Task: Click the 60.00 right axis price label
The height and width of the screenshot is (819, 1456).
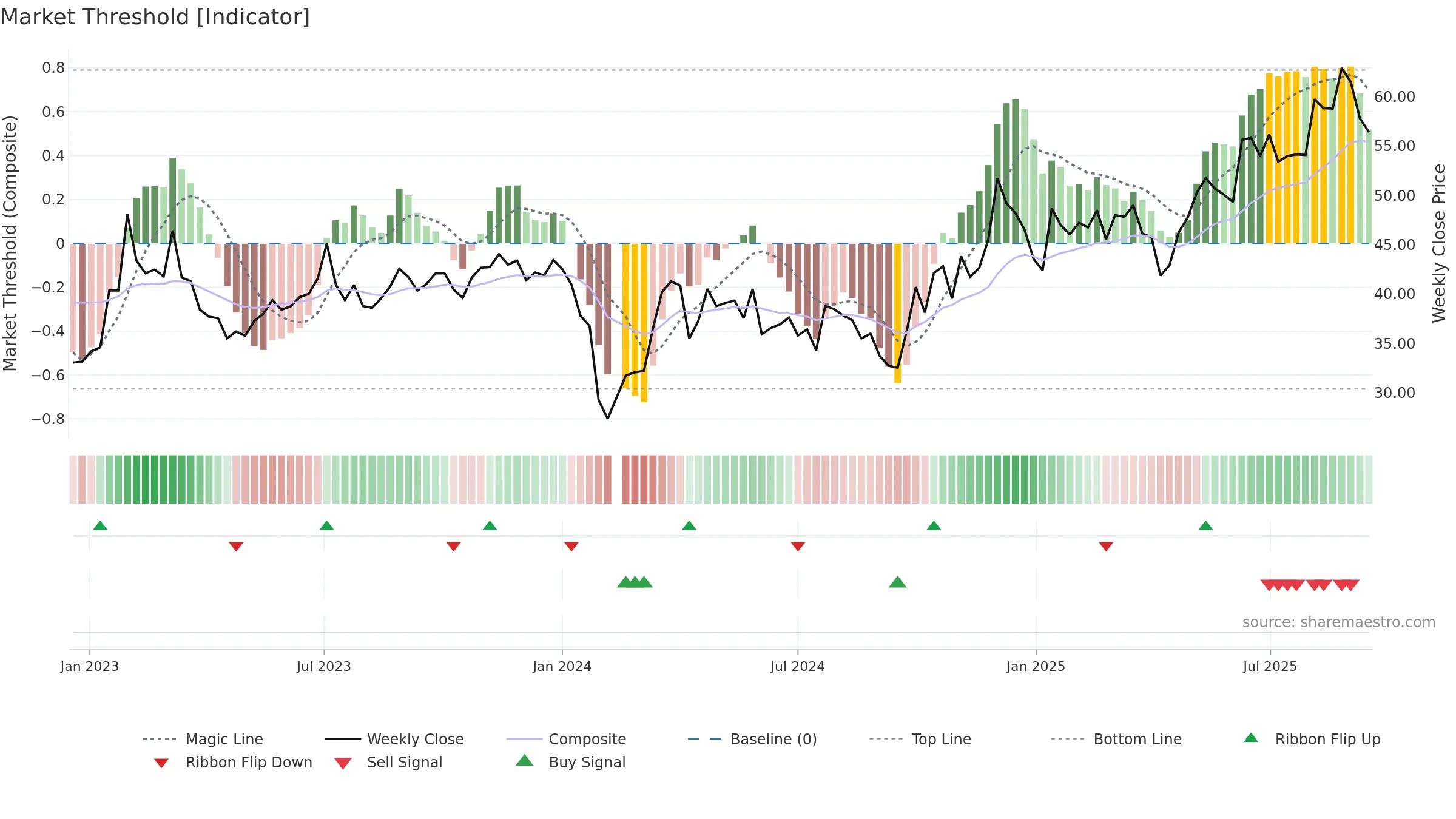Action: pos(1395,97)
